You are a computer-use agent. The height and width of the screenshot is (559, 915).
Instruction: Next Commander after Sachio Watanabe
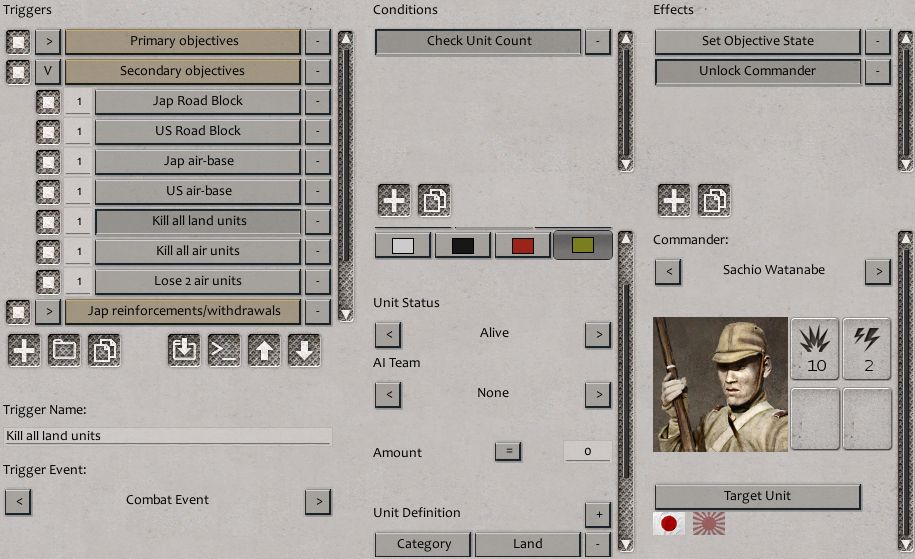[878, 272]
